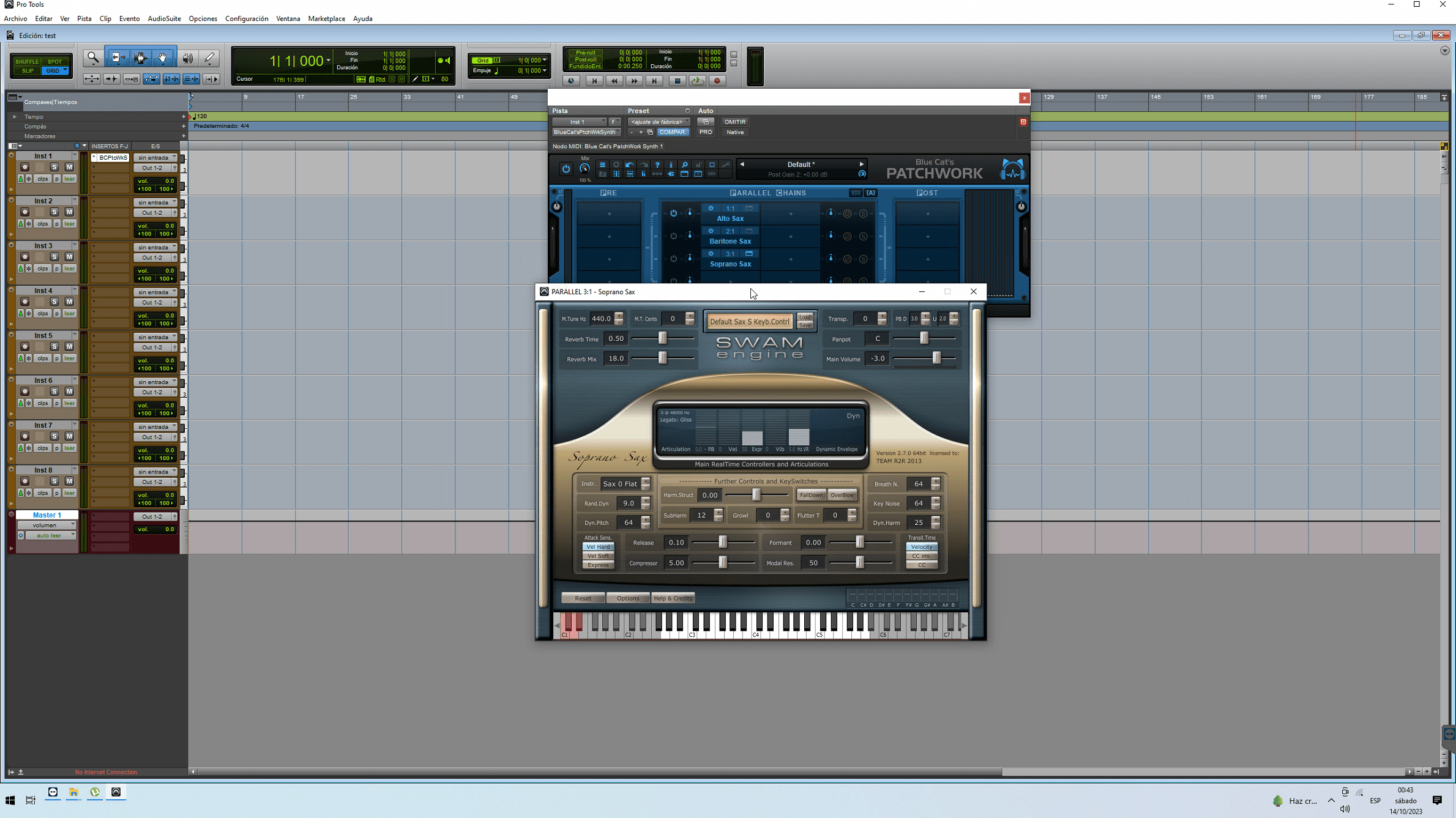
Task: Select the Zoomer magnifier tool
Action: 93,58
